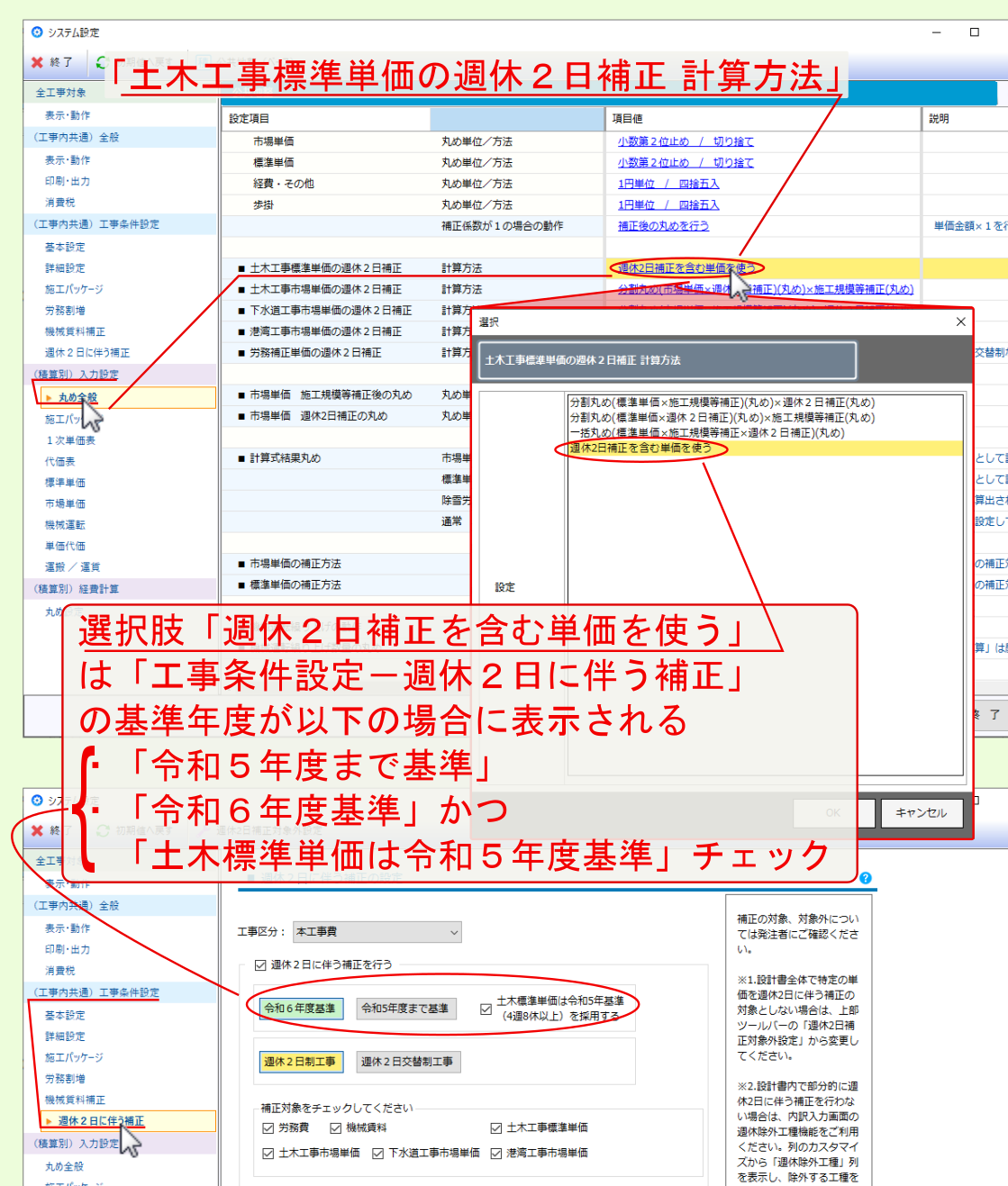Click キャンセル in the 選択 dialog
Viewport: 1008px width, 1186px height.
922,812
